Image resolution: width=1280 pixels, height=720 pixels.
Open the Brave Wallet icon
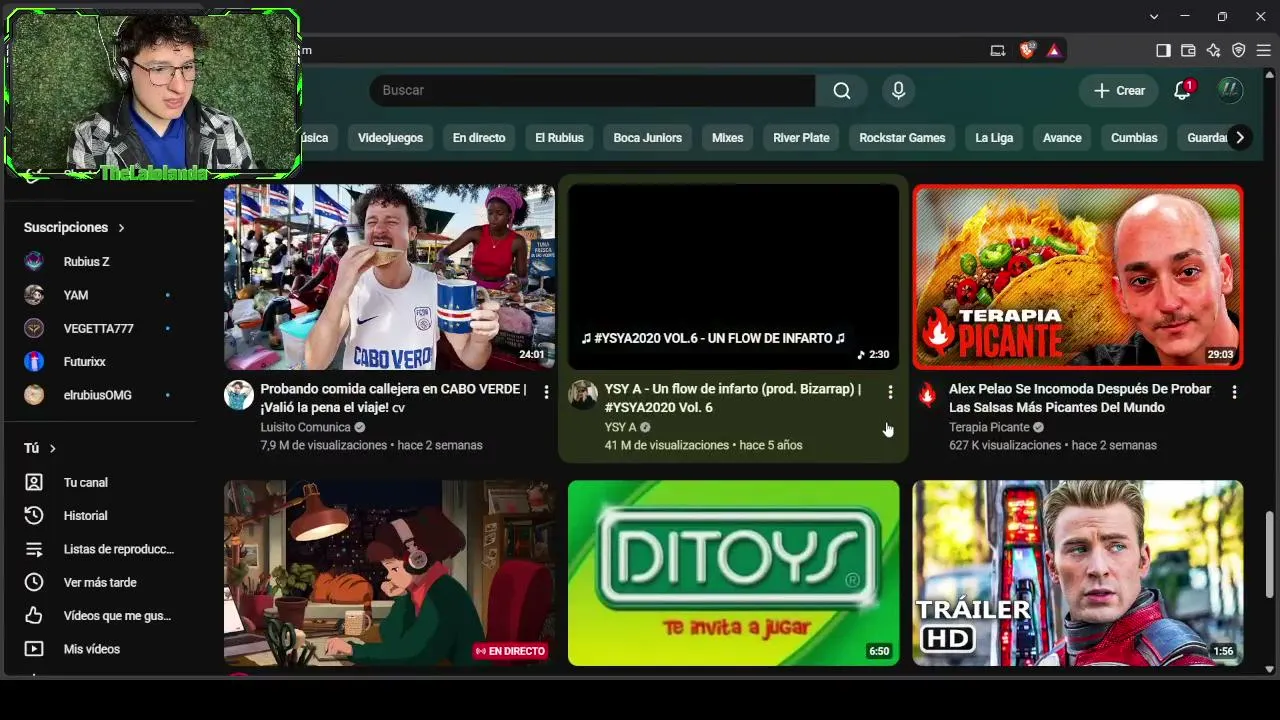pos(1188,50)
